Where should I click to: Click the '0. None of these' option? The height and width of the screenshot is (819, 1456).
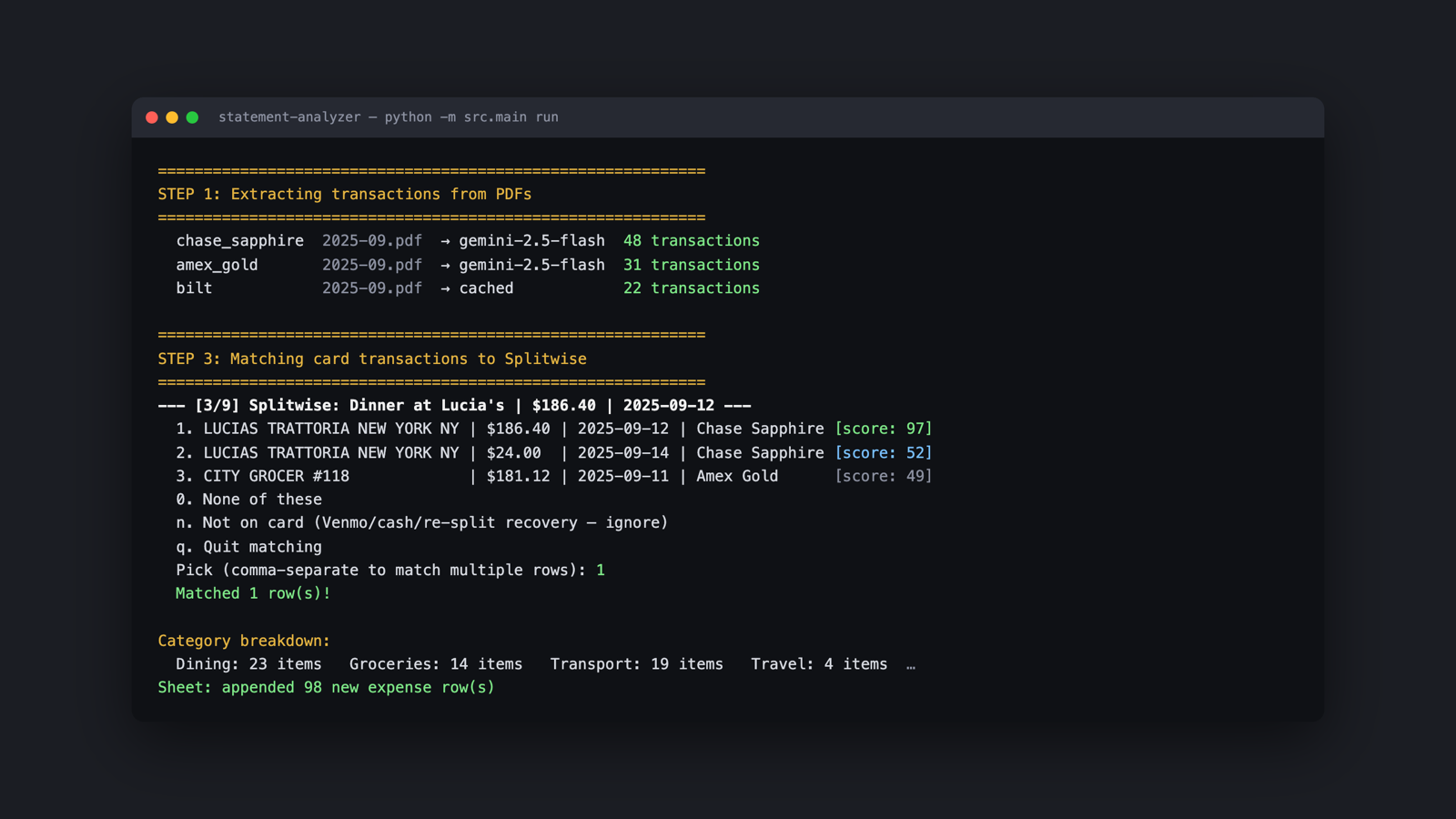point(248,500)
